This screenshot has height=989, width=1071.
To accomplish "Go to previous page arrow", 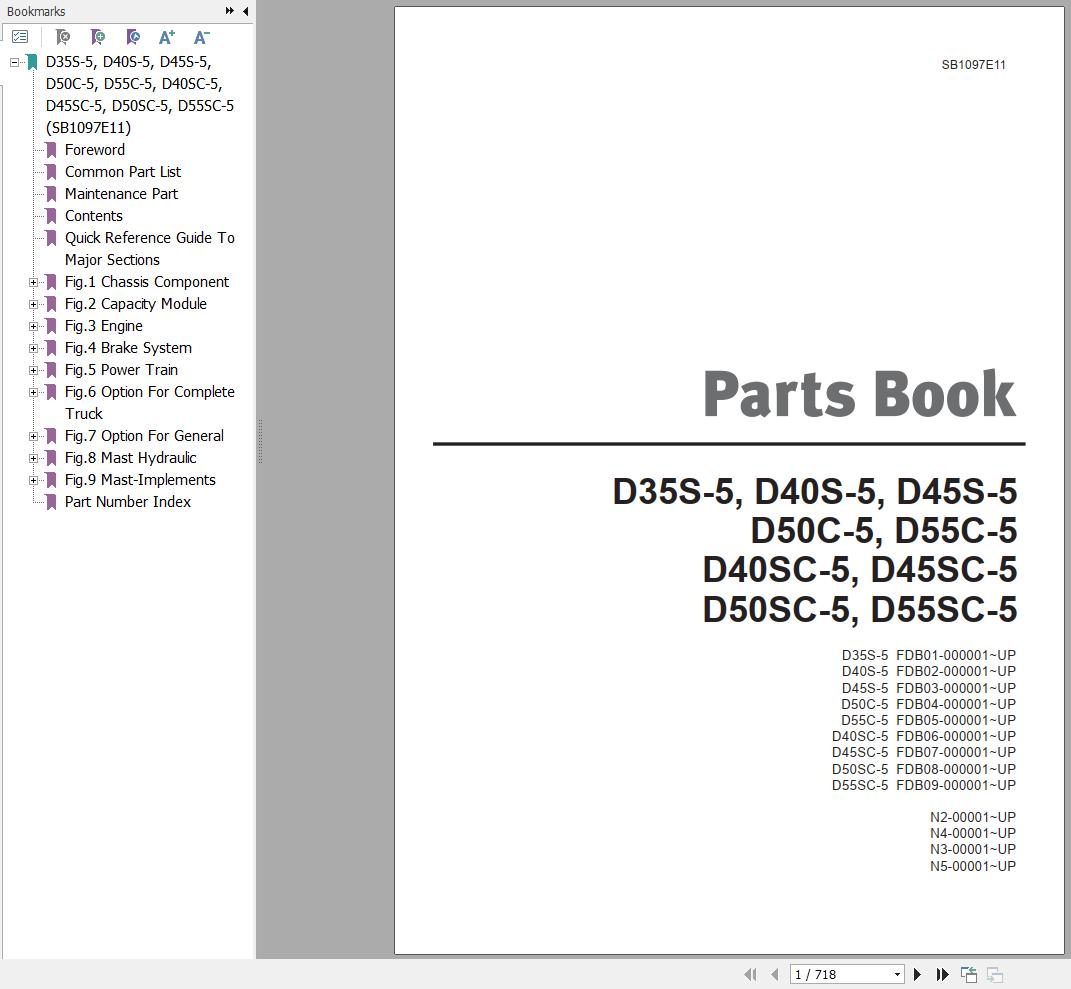I will (x=775, y=975).
